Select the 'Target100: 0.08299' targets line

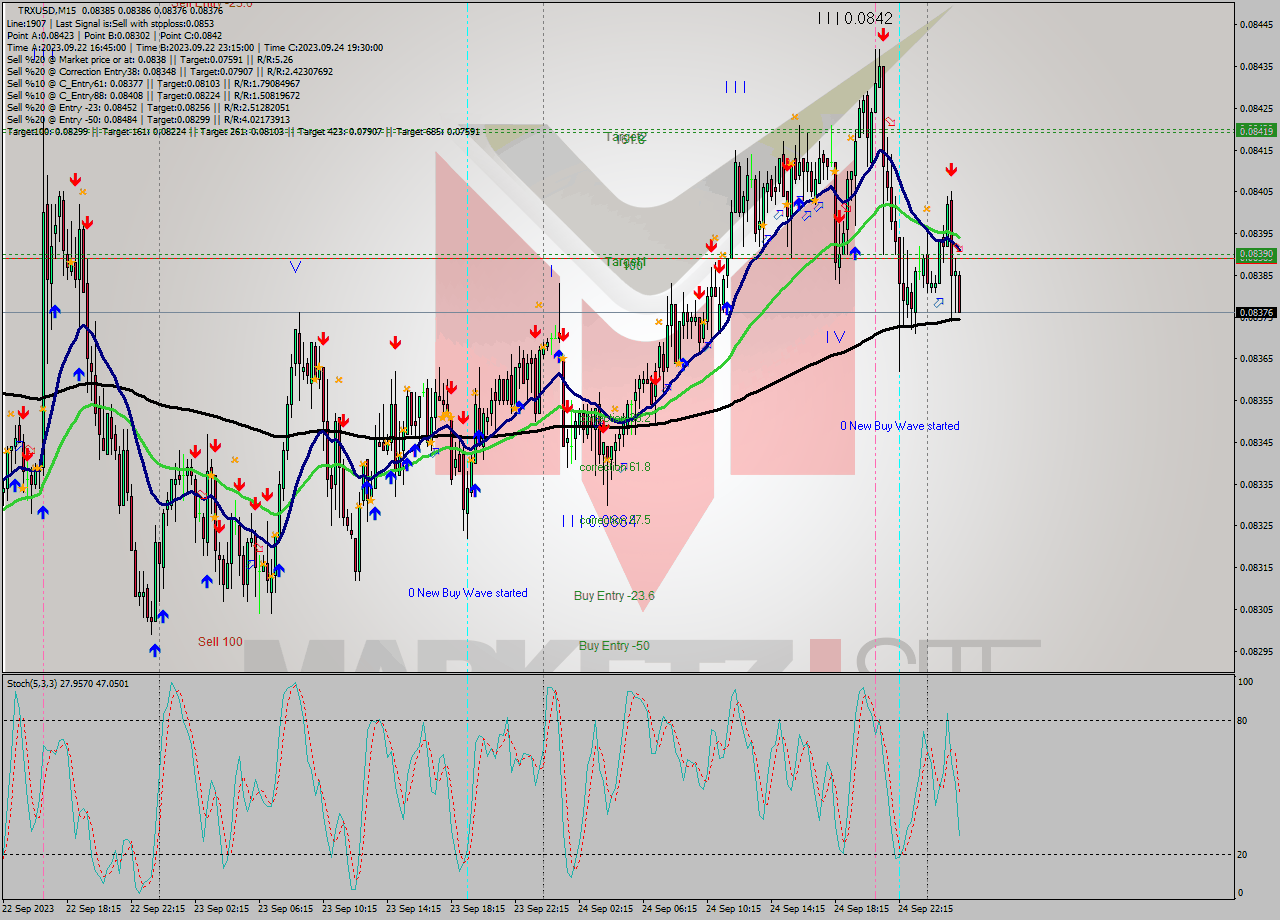pyautogui.click(x=243, y=131)
